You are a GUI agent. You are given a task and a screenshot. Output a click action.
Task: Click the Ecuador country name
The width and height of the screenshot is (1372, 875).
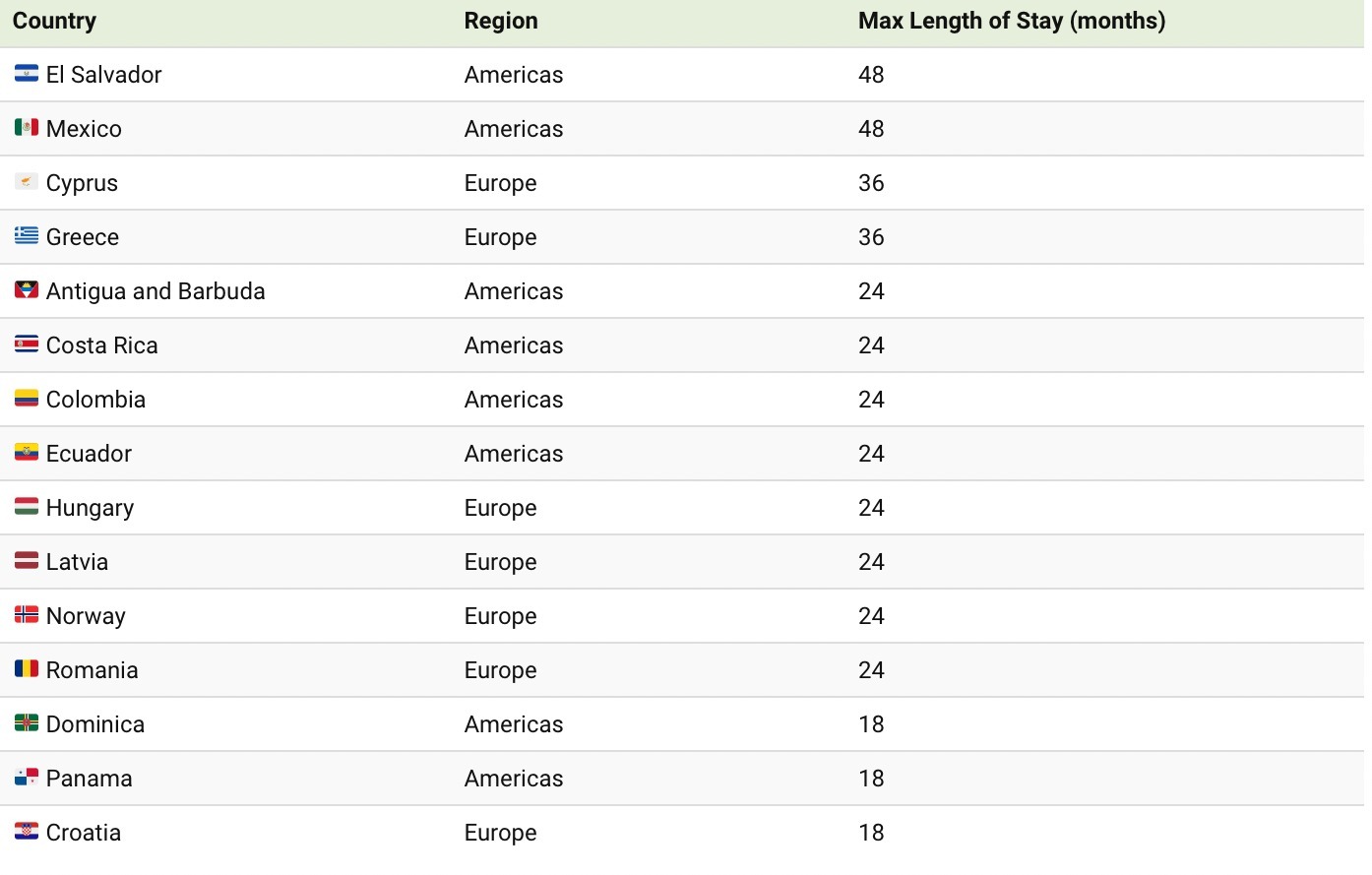89,454
